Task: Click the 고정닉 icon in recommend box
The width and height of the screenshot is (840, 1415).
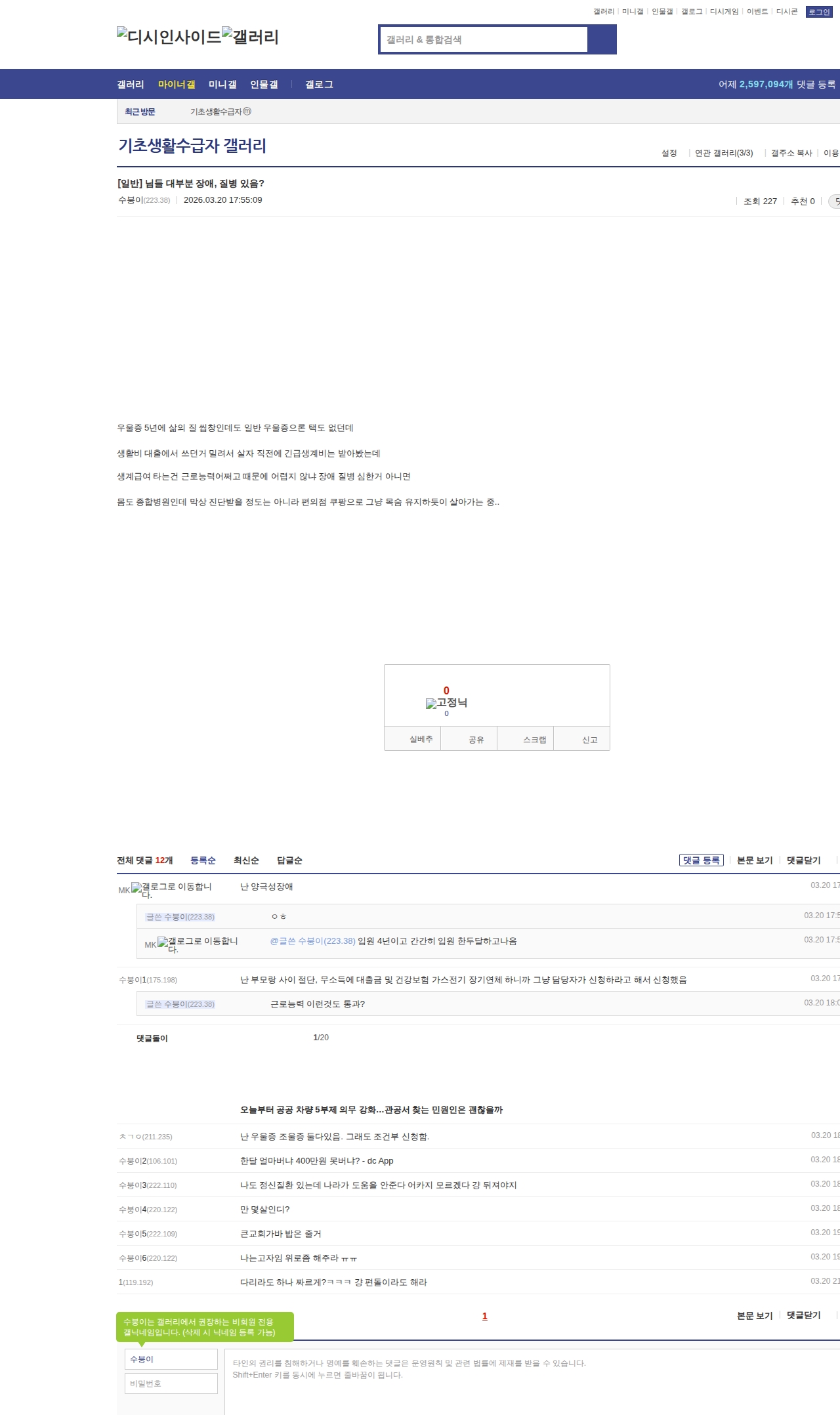Action: click(x=446, y=703)
